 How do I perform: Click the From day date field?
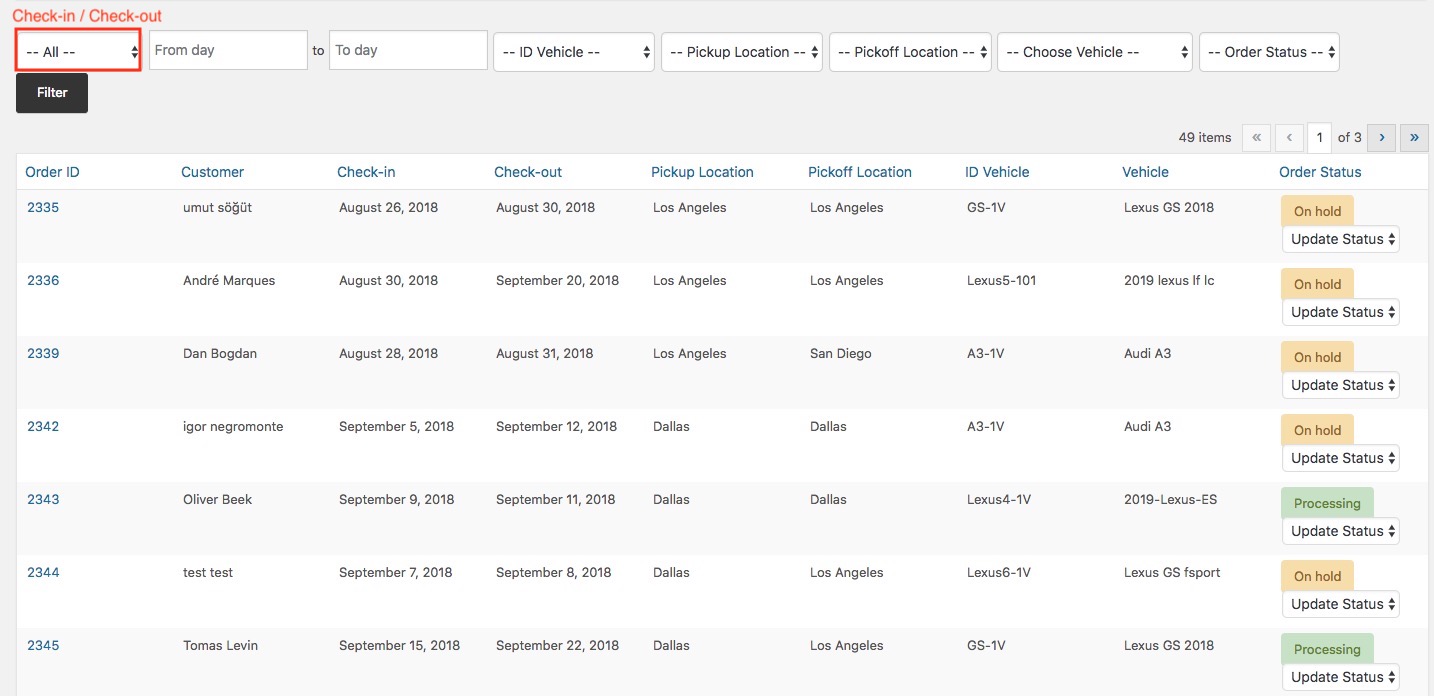coord(228,50)
